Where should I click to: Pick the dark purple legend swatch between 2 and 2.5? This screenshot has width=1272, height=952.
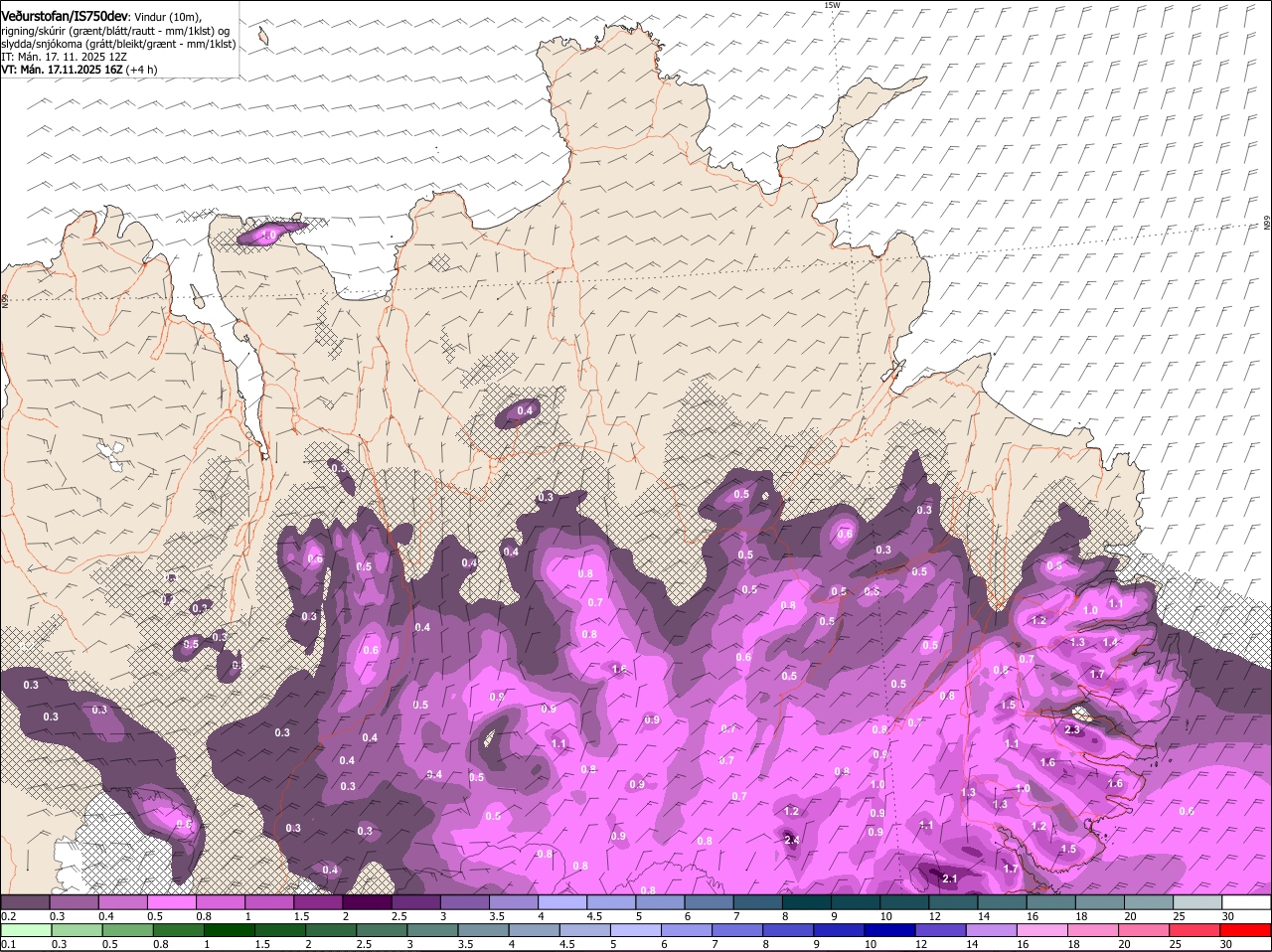click(x=368, y=902)
